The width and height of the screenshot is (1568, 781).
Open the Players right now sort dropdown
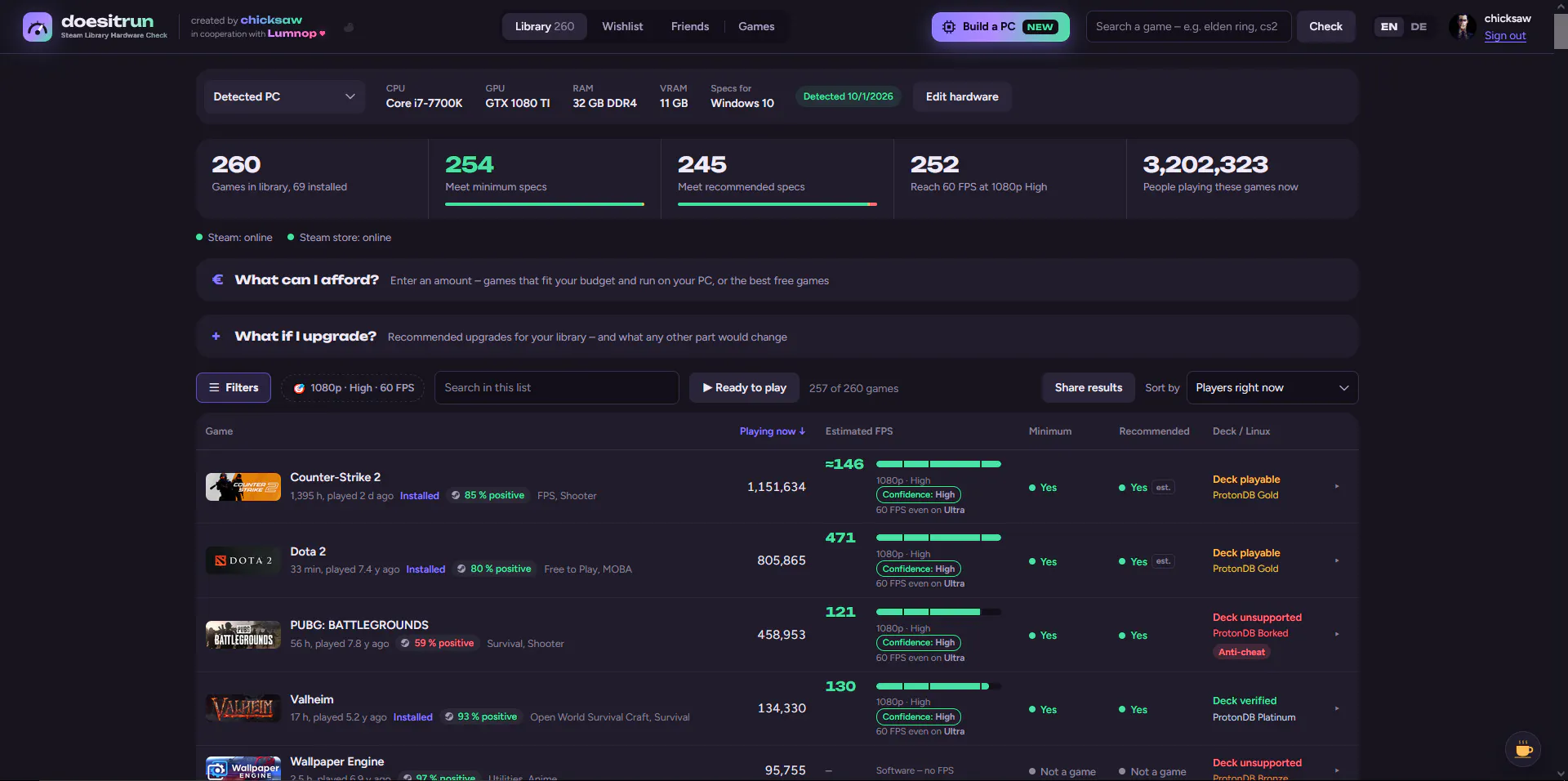pos(1272,388)
